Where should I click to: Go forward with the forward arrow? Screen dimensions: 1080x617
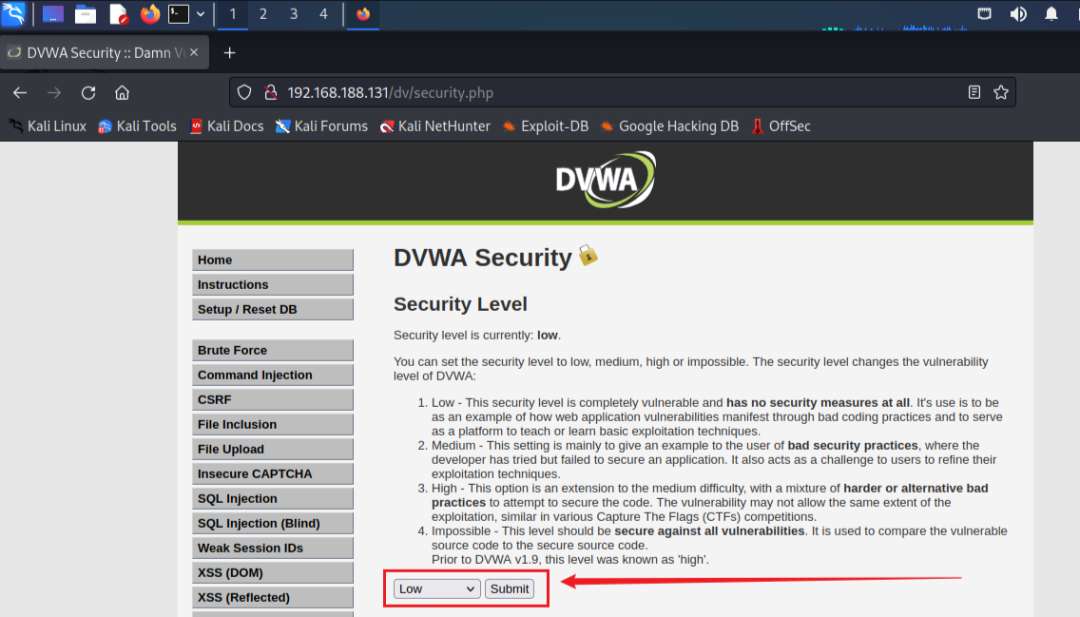click(54, 92)
